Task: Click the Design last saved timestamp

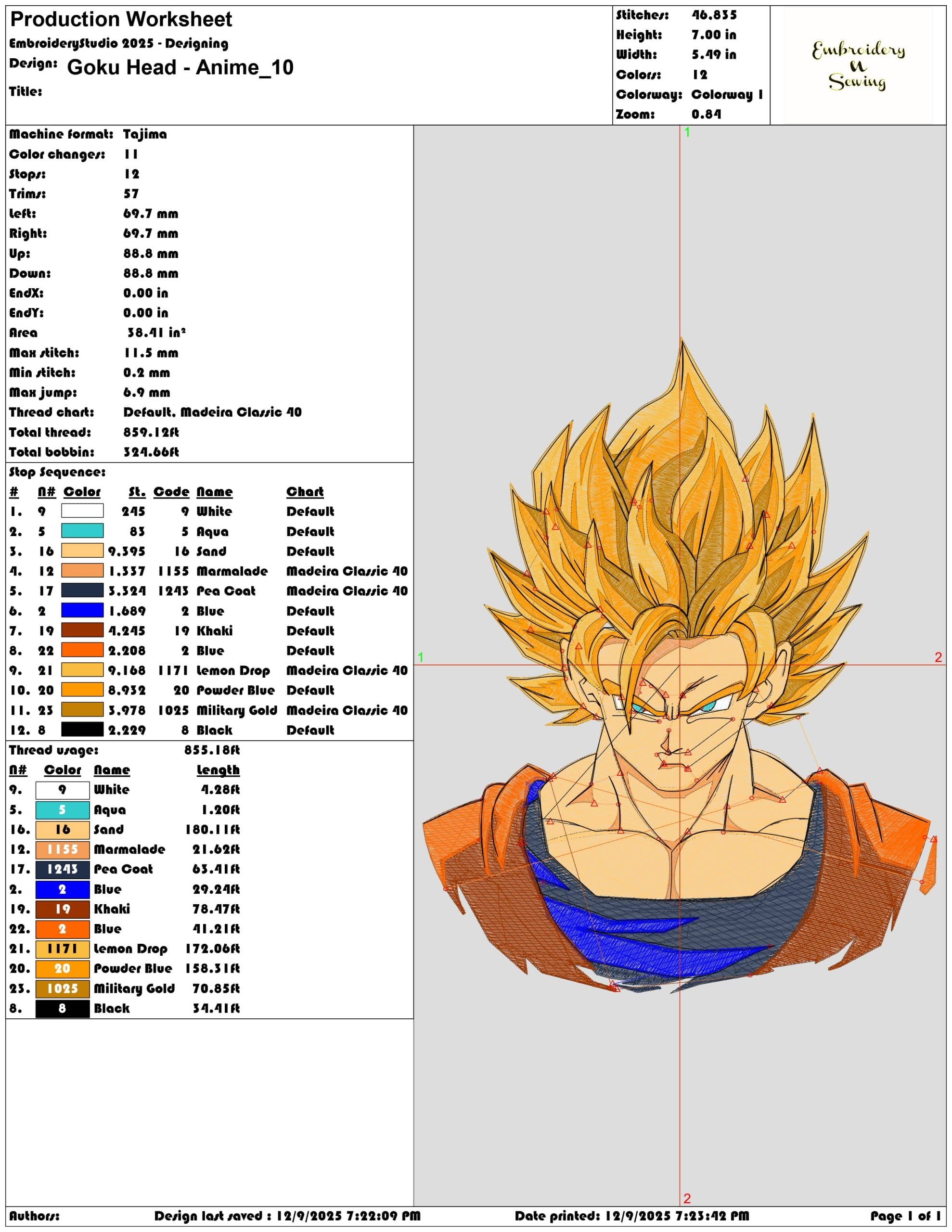Action: 288,1216
